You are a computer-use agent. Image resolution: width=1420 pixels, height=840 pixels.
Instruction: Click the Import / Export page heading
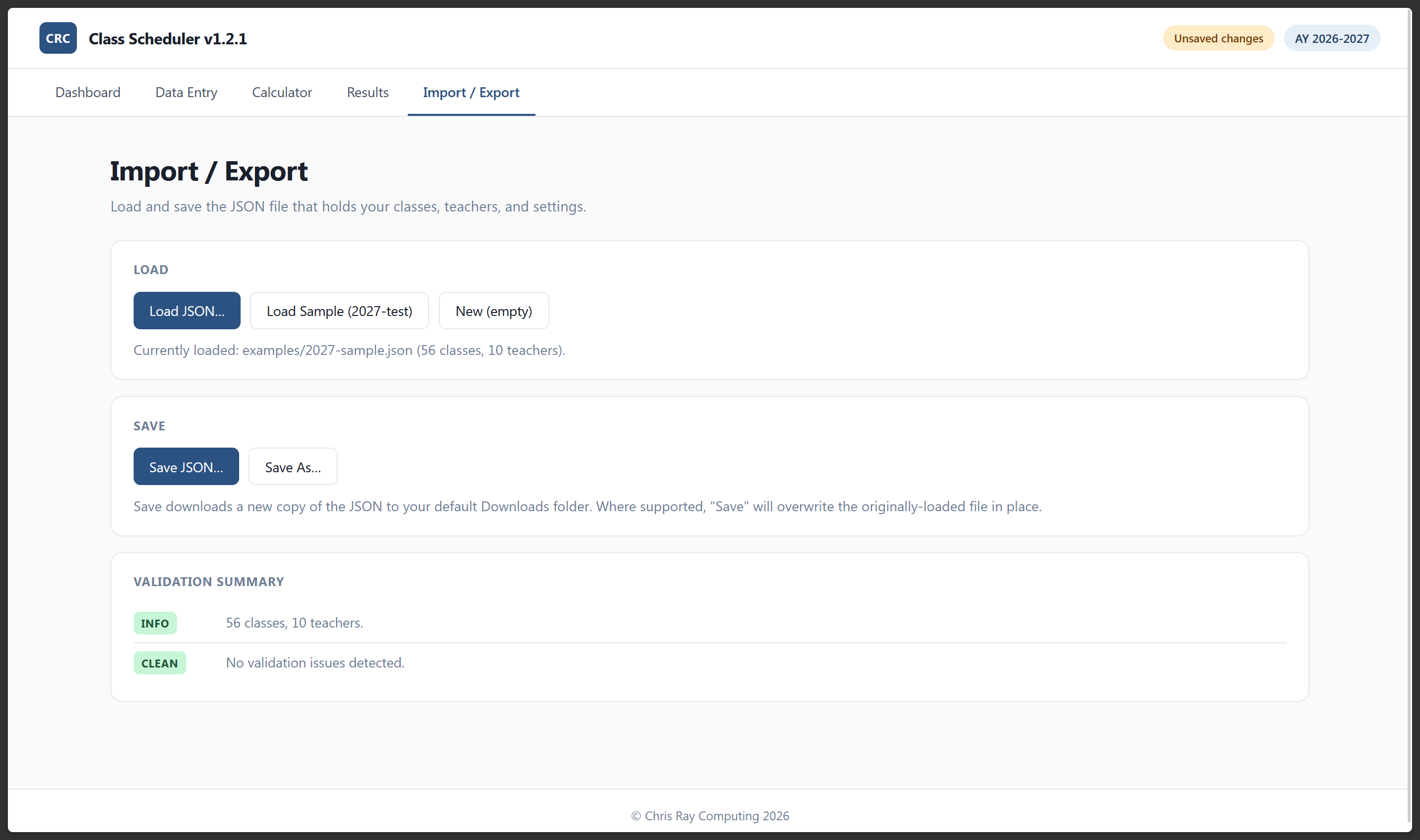(x=209, y=172)
